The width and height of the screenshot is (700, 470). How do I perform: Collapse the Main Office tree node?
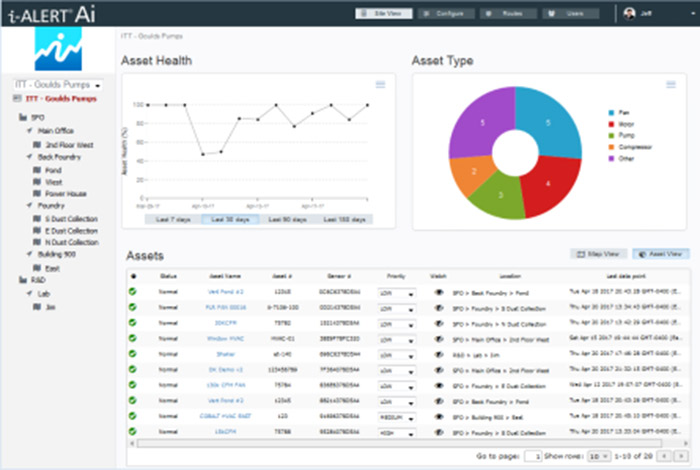click(29, 131)
